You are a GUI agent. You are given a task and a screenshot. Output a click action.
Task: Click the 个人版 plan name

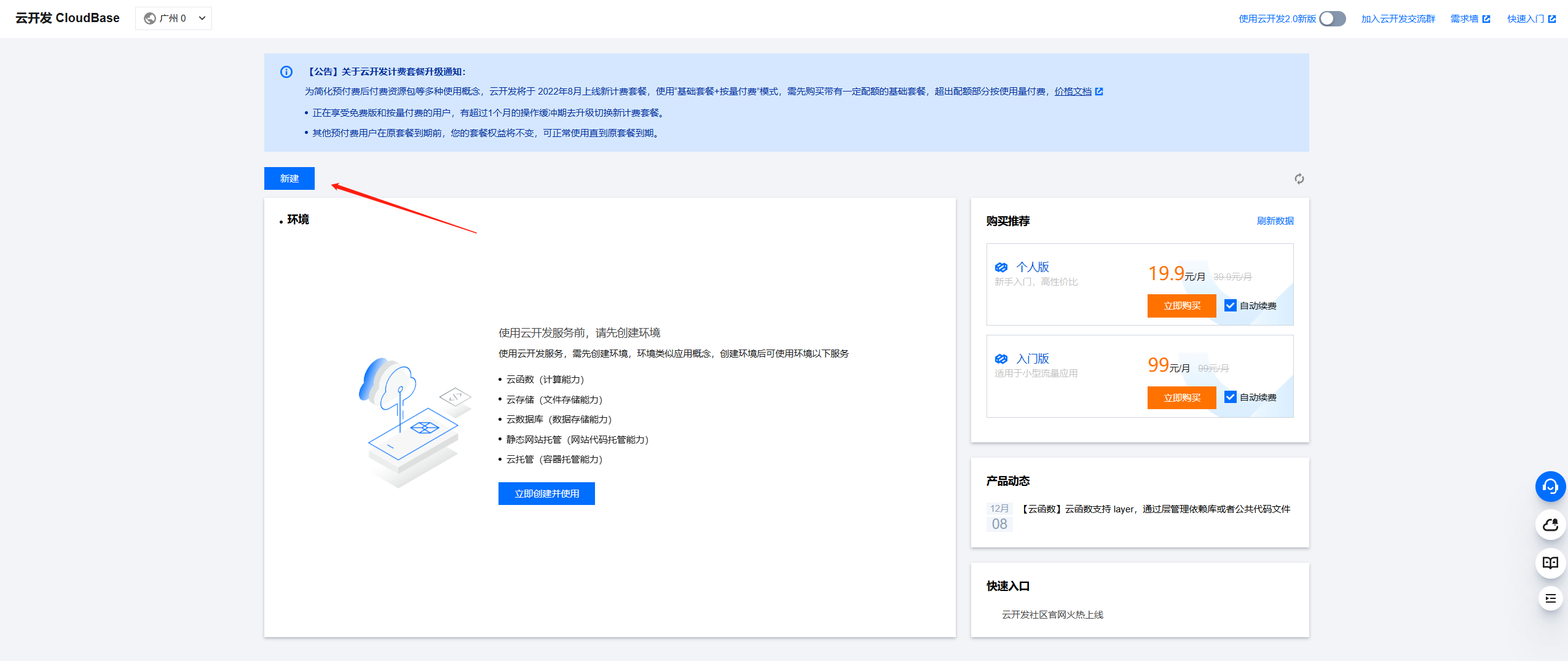click(x=1033, y=267)
